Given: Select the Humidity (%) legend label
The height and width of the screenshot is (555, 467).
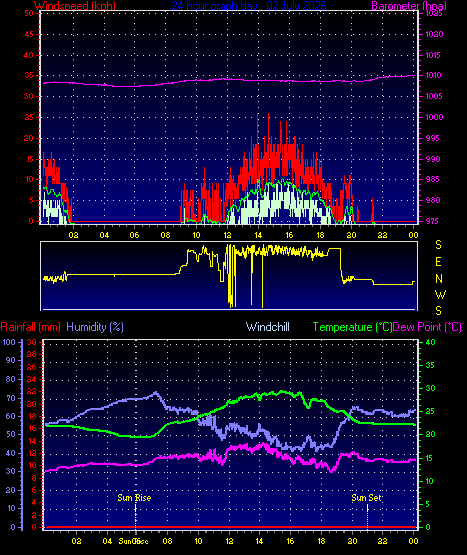Looking at the screenshot, I should (x=95, y=327).
